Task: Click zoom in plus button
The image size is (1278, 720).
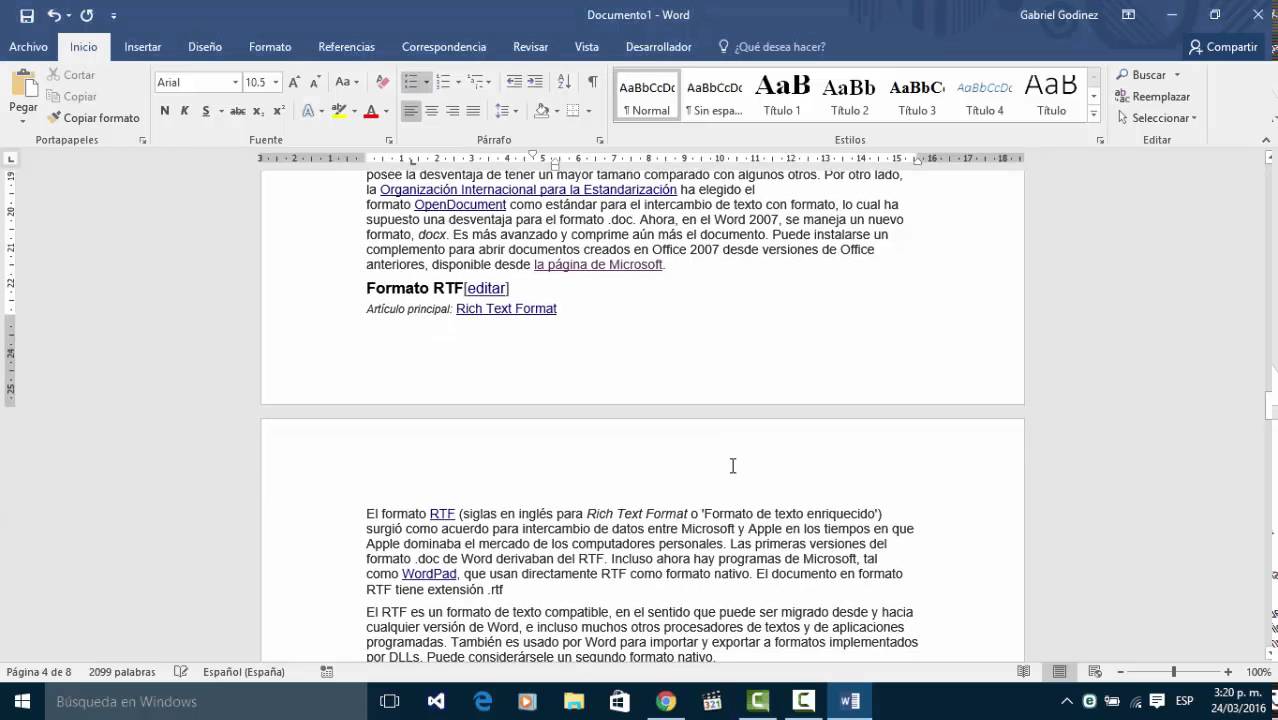Action: pos(1228,672)
